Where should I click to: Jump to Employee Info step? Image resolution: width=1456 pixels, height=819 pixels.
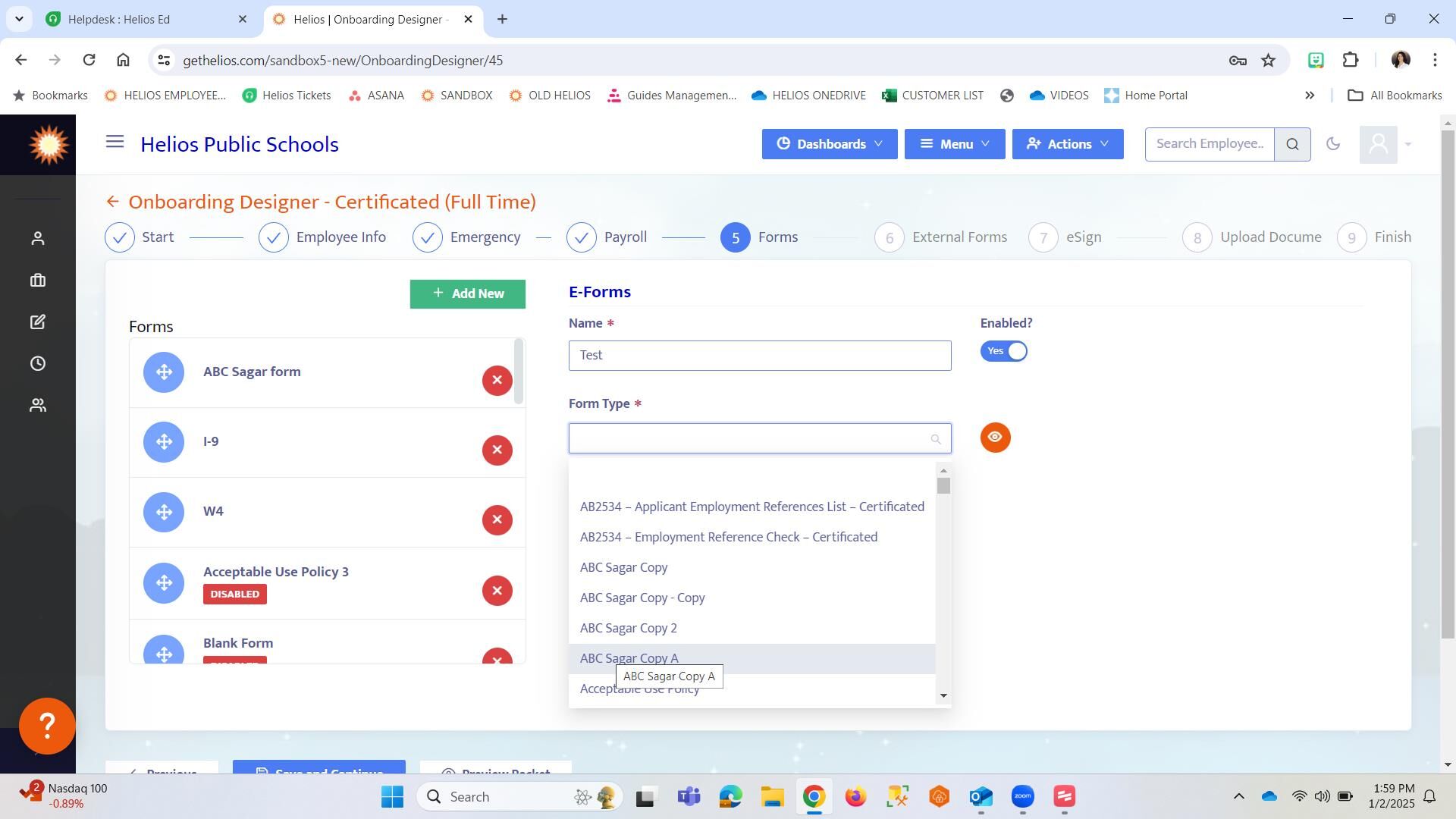322,237
